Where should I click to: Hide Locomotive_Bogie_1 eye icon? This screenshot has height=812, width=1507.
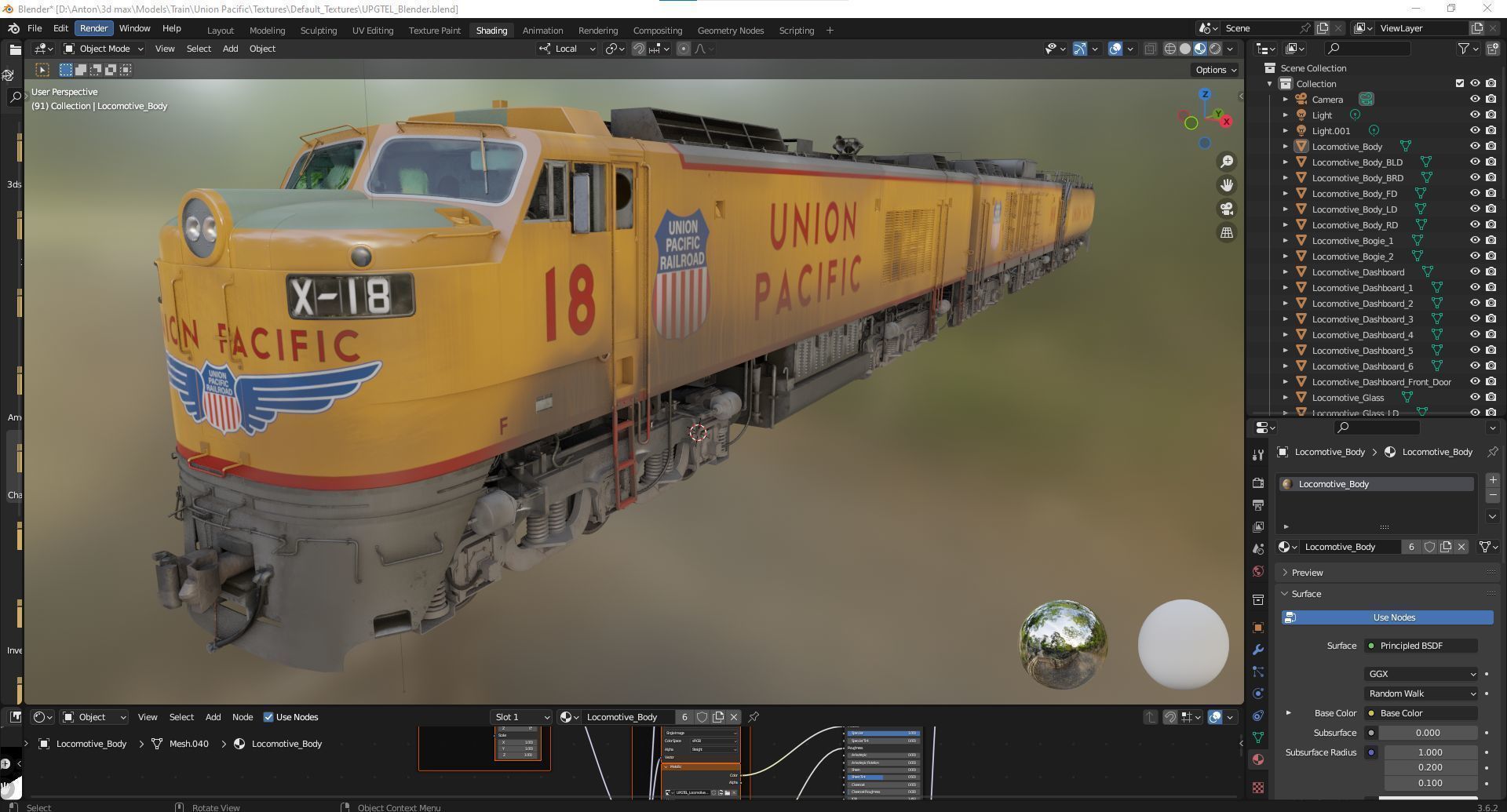point(1475,241)
